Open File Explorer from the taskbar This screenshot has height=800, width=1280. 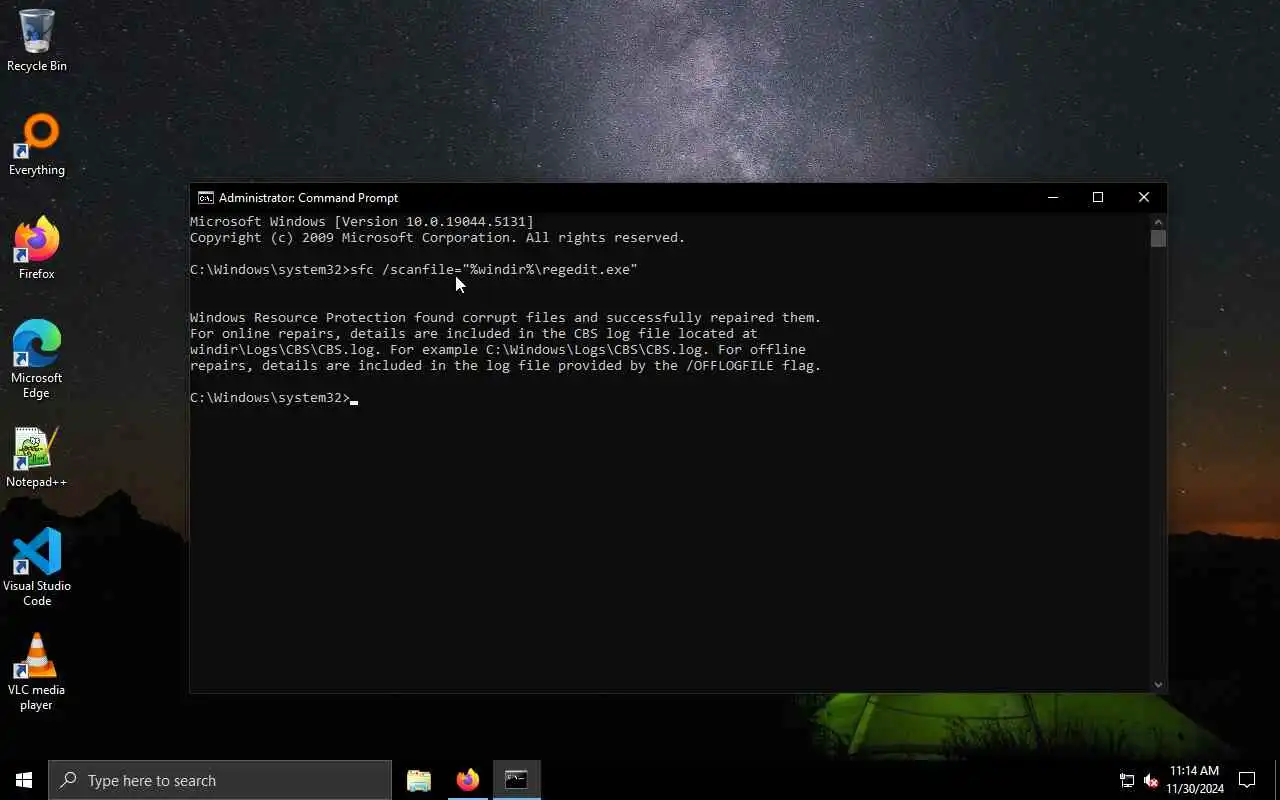(419, 780)
